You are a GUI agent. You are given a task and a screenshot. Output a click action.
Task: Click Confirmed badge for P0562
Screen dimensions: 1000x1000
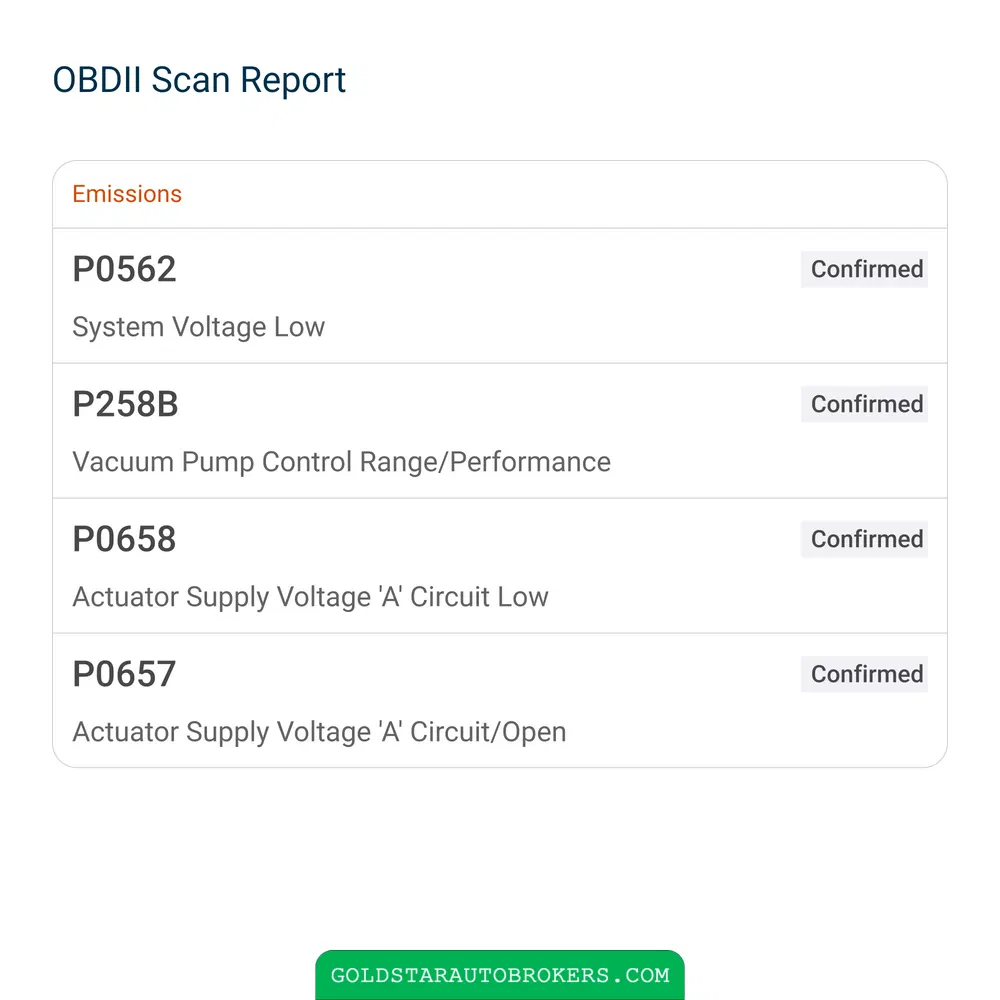pos(864,269)
